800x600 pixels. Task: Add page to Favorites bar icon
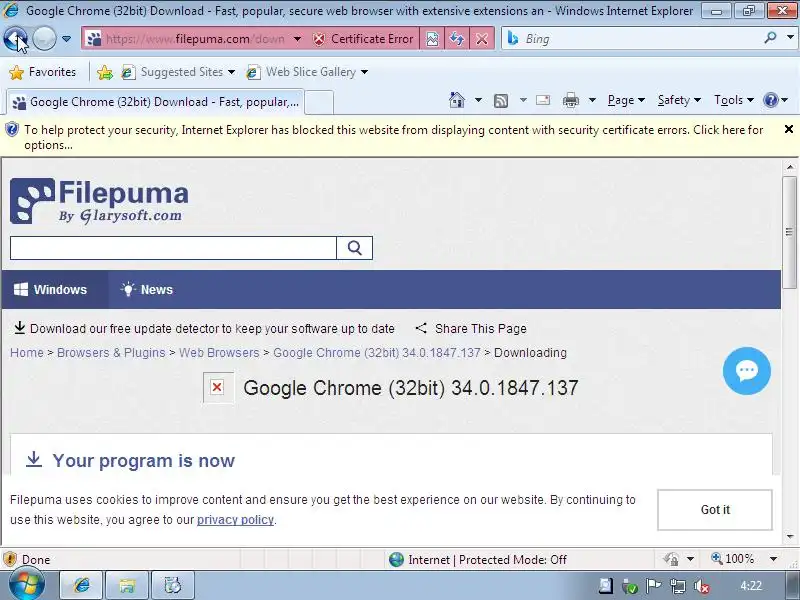[x=105, y=72]
